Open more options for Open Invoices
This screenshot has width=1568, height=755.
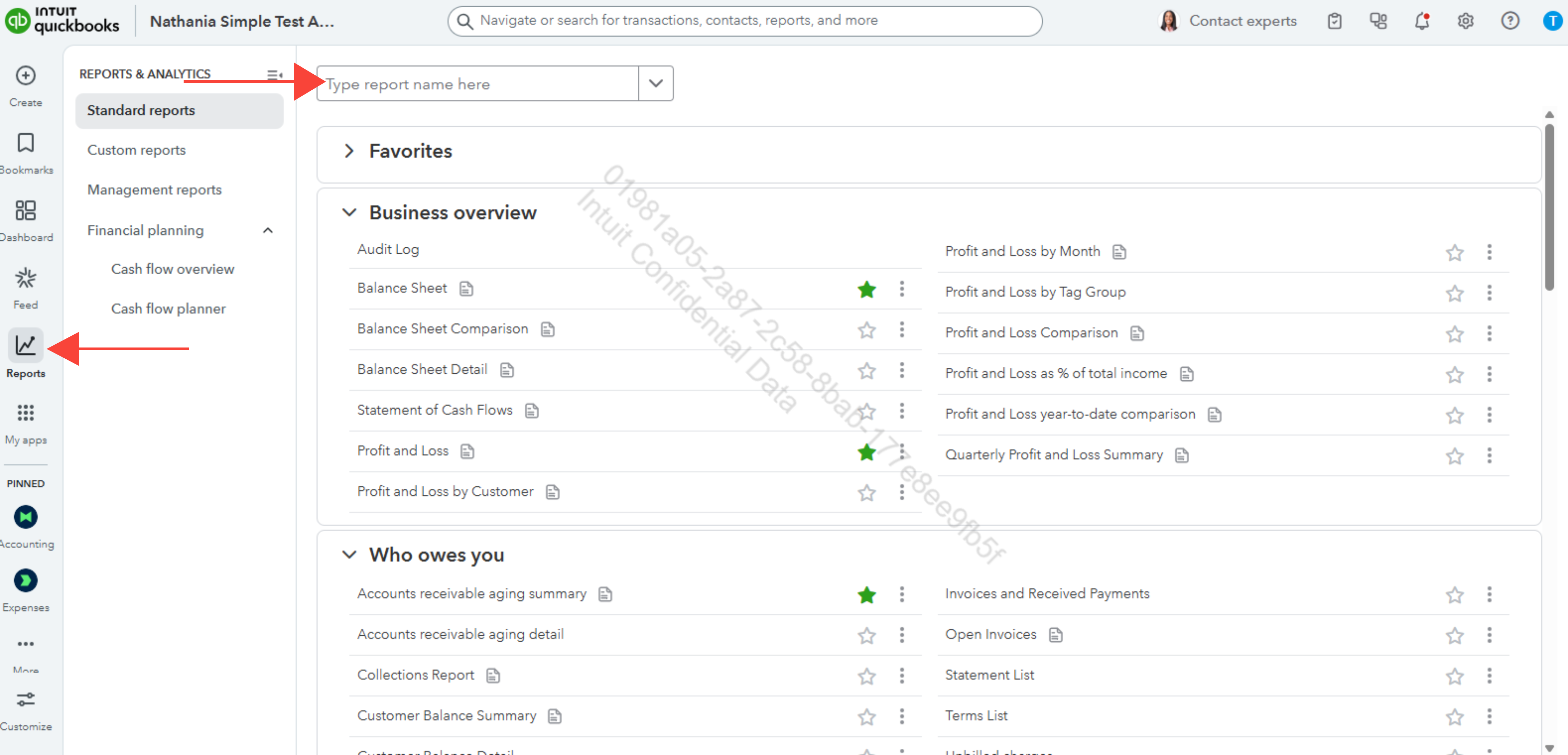(x=1489, y=635)
